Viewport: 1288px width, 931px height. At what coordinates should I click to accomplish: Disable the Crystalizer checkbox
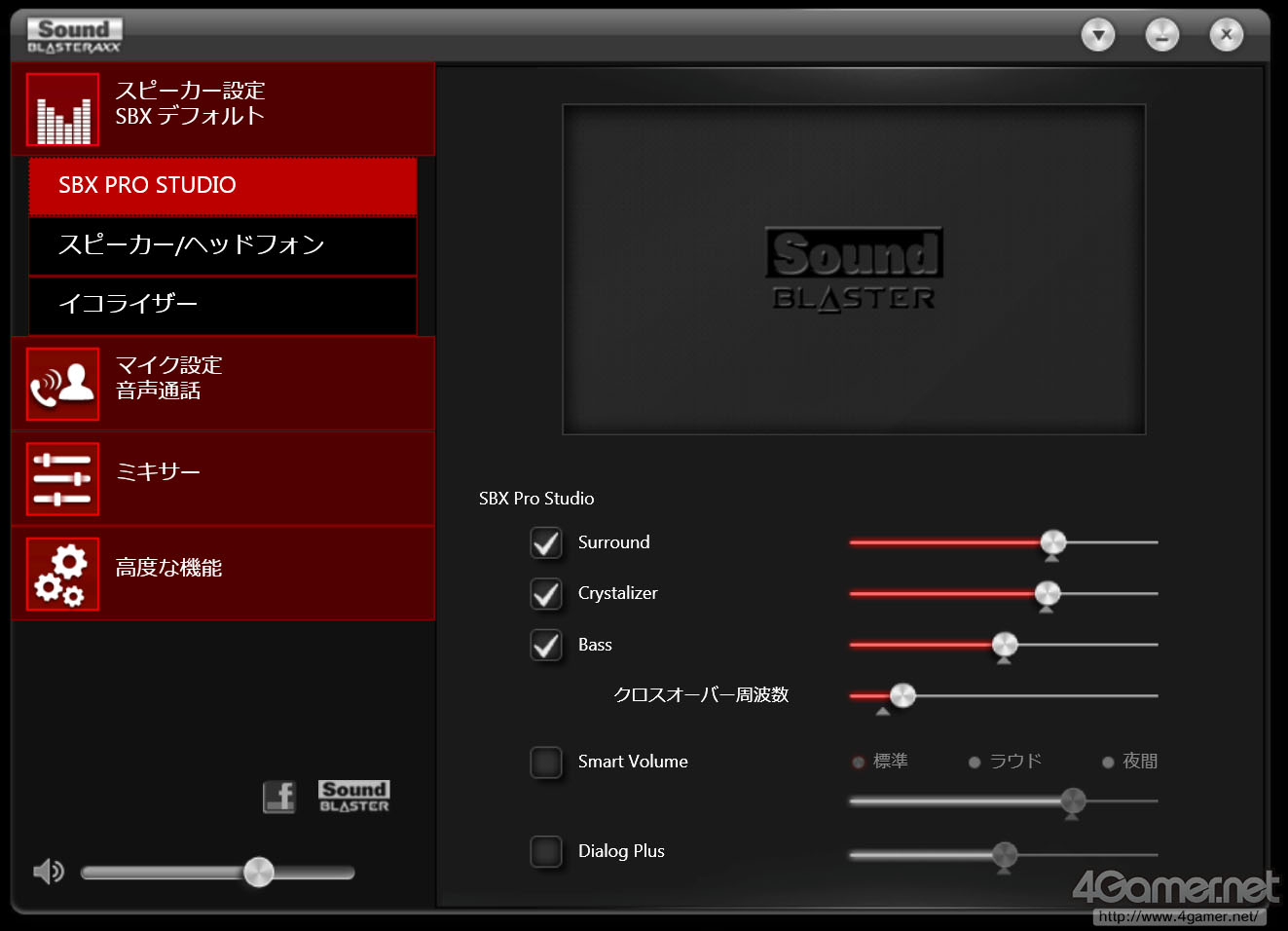(546, 593)
